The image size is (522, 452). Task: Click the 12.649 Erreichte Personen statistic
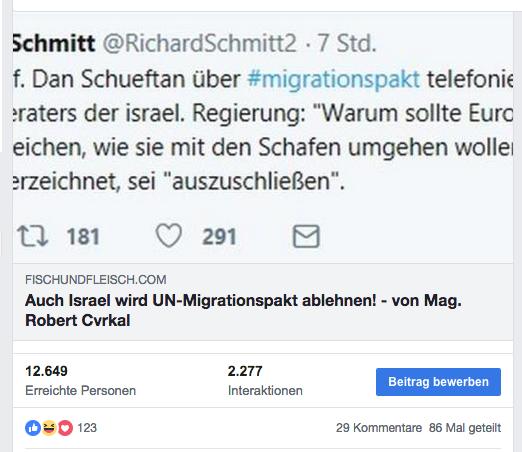[x=80, y=381]
